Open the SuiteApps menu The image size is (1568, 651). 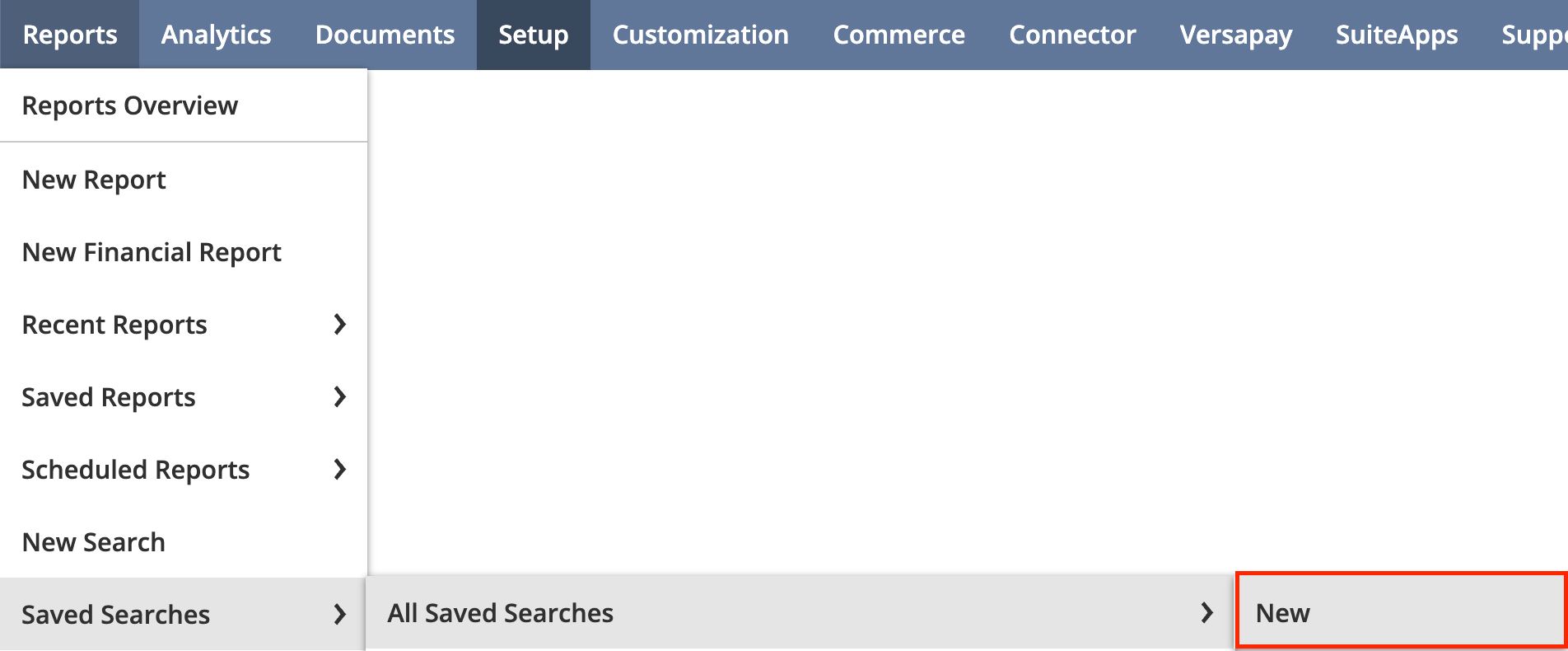(x=1397, y=35)
